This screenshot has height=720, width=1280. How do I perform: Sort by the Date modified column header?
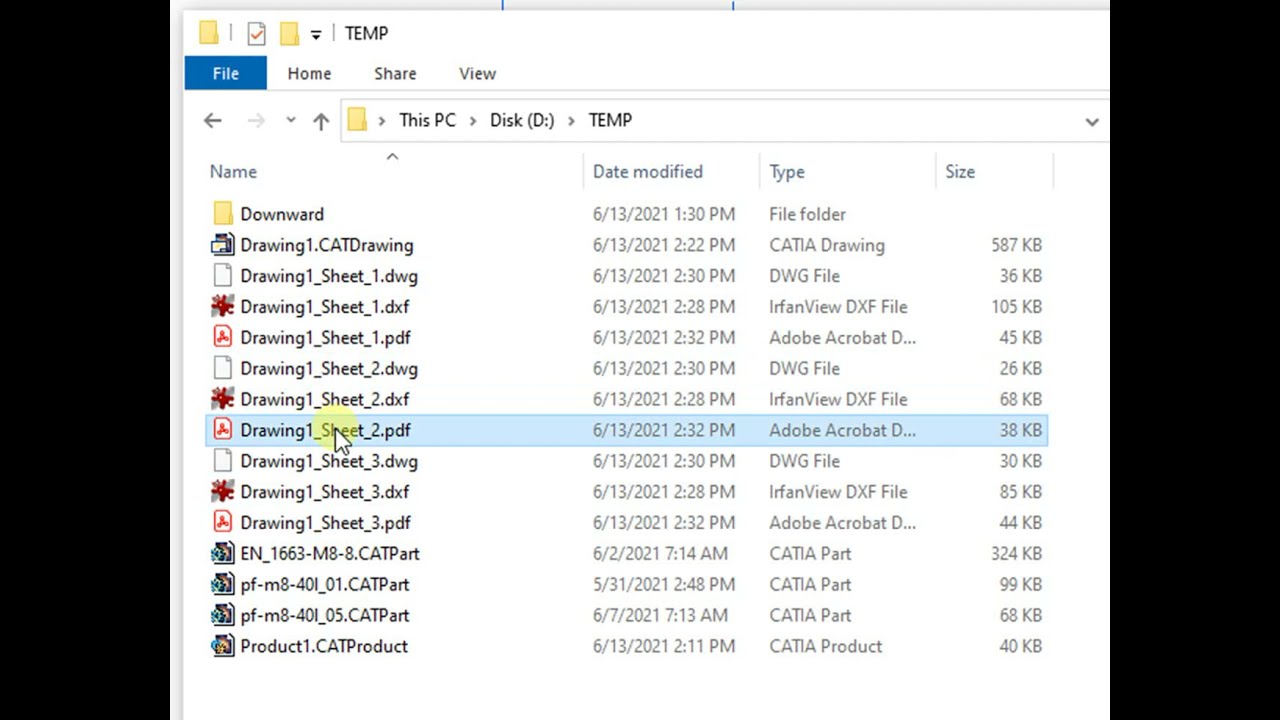click(648, 172)
